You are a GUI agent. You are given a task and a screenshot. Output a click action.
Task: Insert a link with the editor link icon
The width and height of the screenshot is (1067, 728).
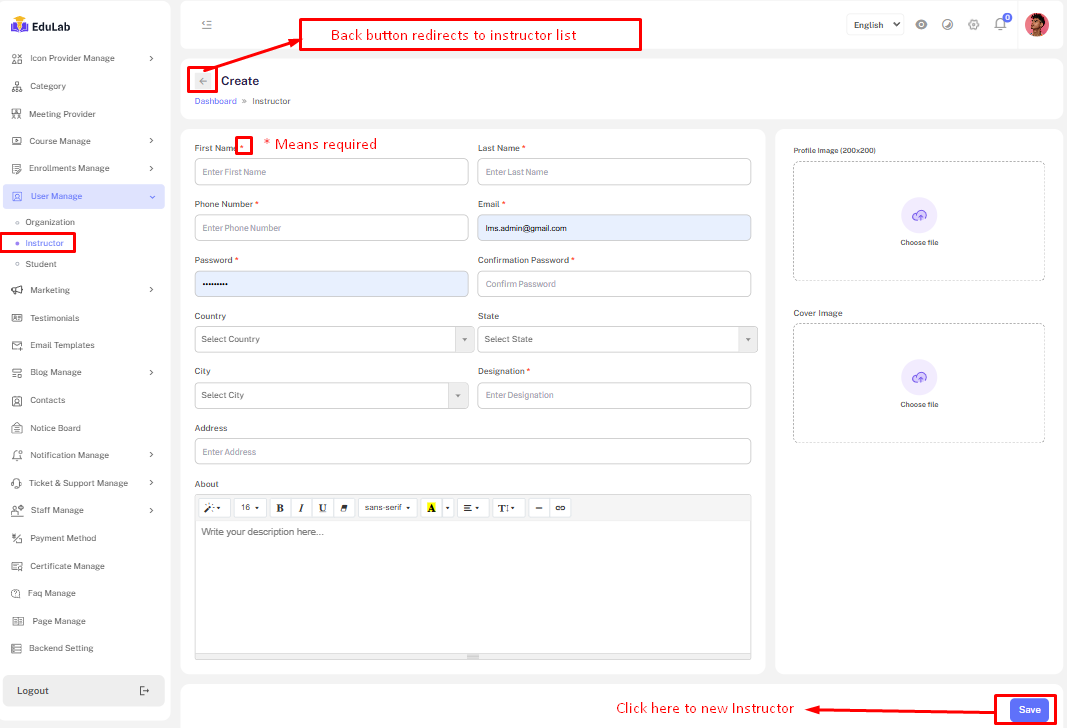560,508
